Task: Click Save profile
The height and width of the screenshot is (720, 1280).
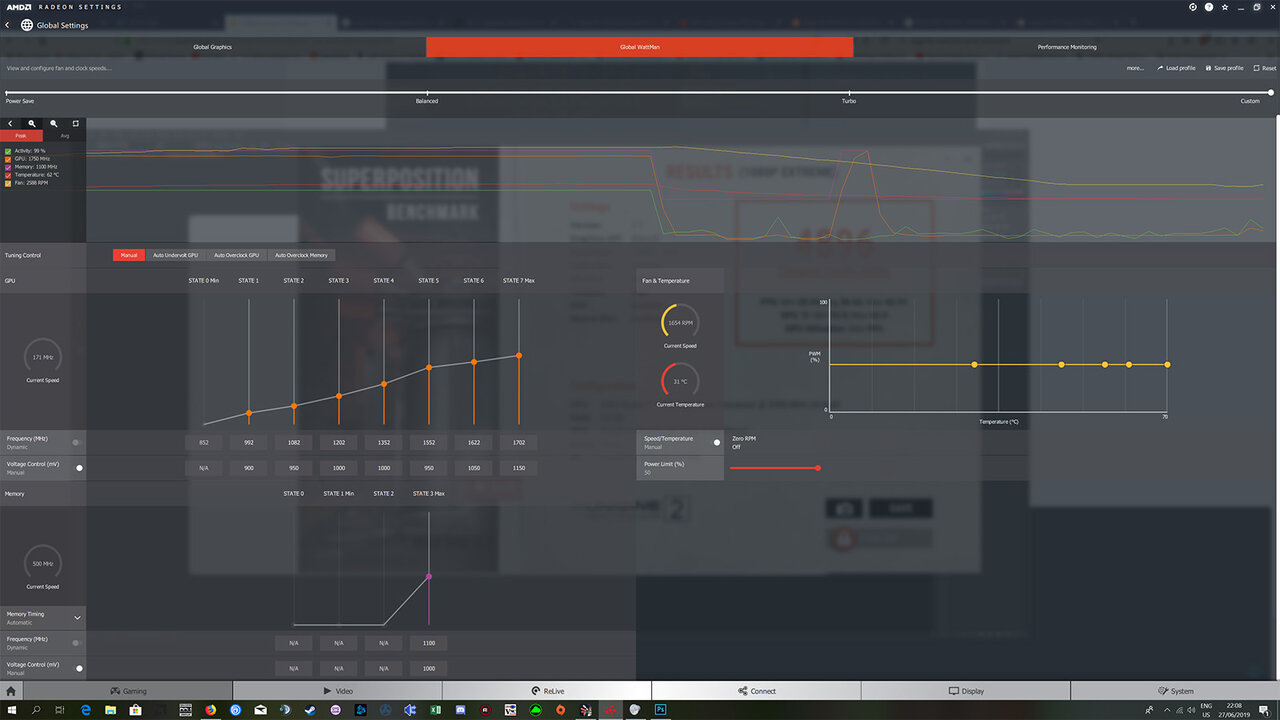Action: (x=1224, y=68)
